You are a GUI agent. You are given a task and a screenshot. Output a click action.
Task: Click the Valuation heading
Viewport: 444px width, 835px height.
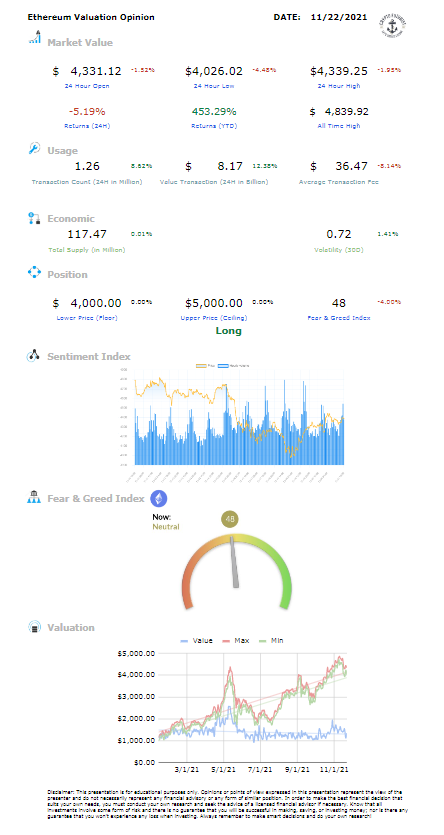(x=71, y=627)
